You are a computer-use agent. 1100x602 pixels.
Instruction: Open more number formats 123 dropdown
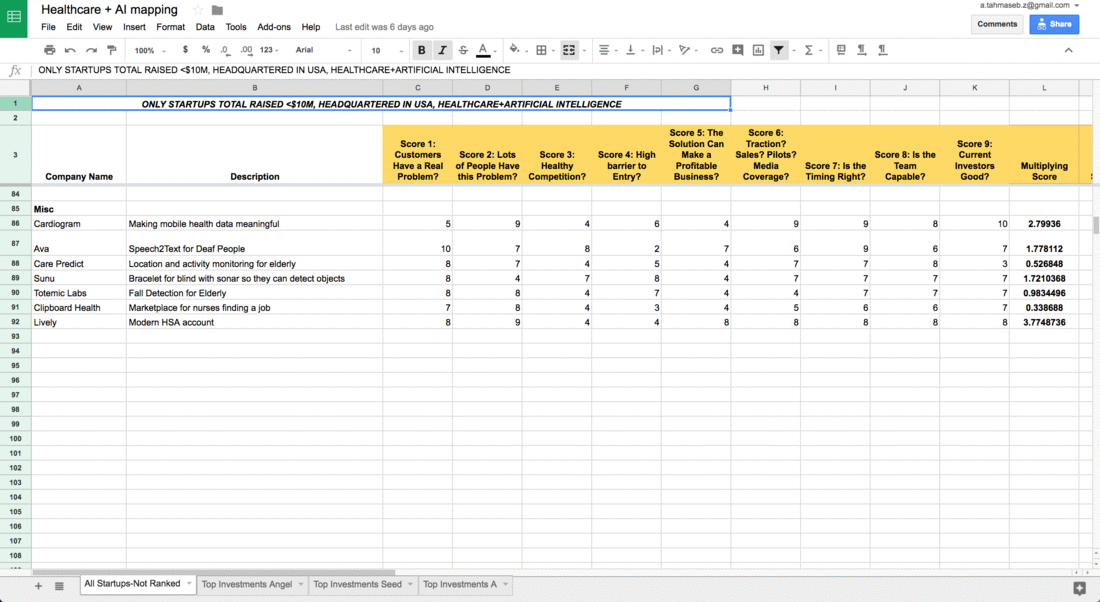[x=269, y=50]
